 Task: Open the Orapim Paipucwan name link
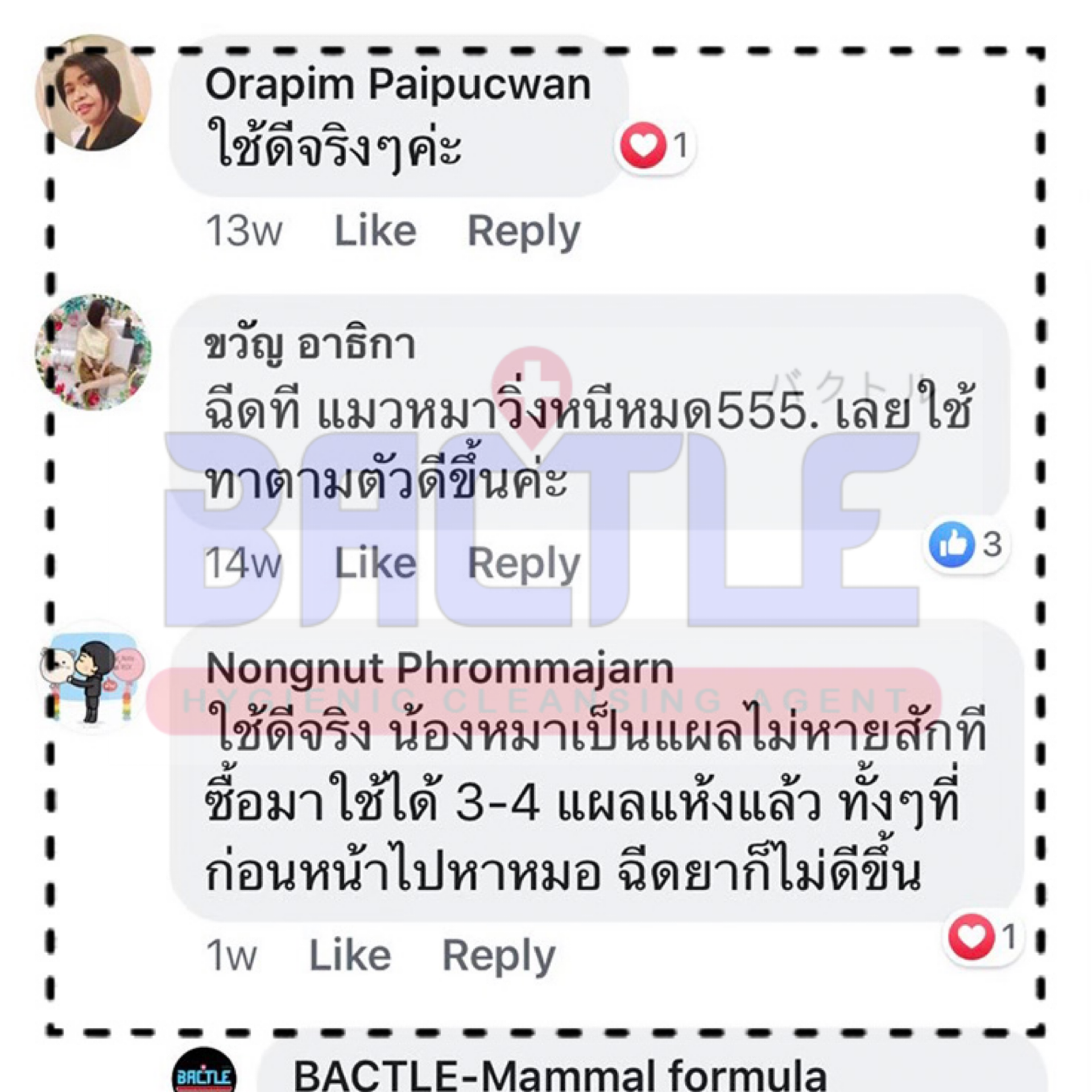point(398,85)
